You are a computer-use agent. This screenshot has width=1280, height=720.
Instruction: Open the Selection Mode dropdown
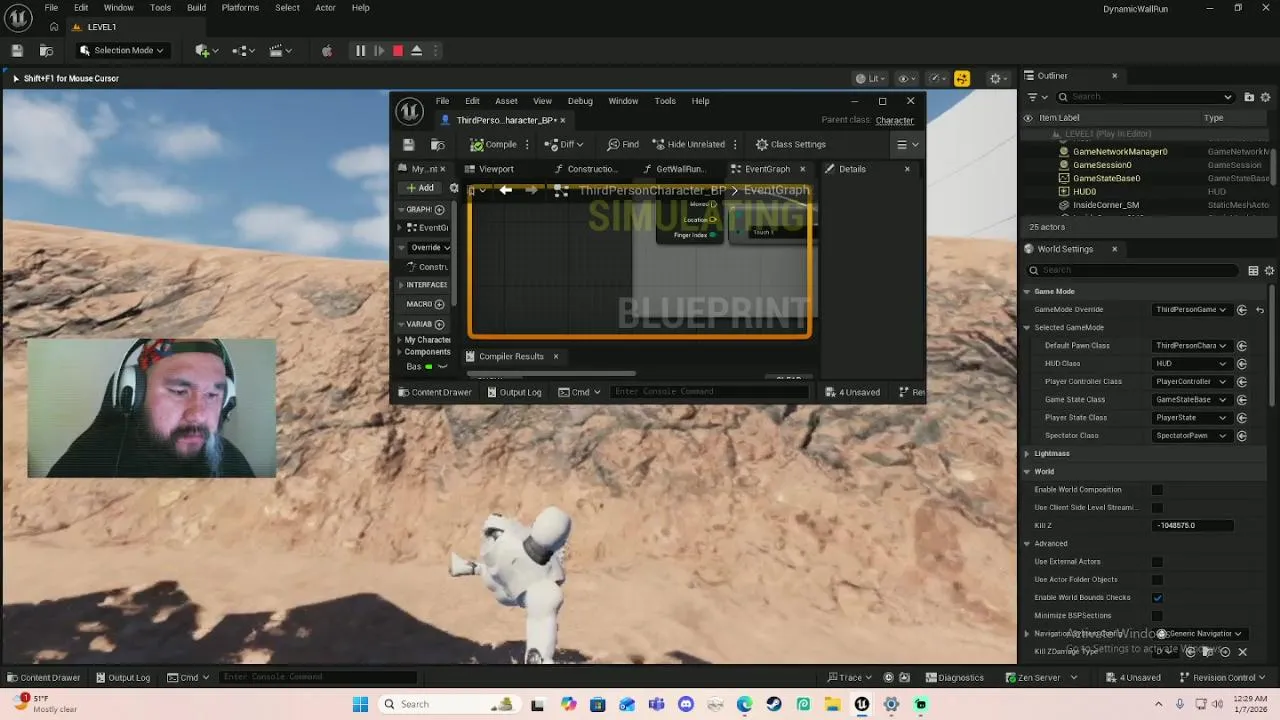click(x=122, y=50)
